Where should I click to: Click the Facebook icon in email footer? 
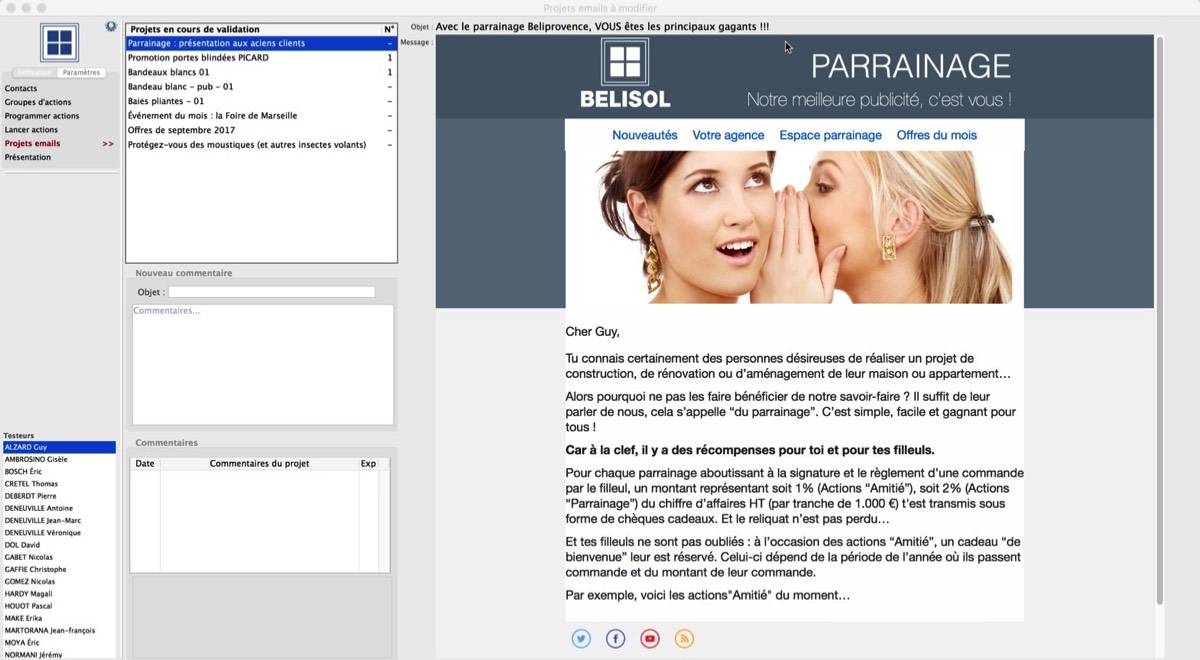coord(616,639)
